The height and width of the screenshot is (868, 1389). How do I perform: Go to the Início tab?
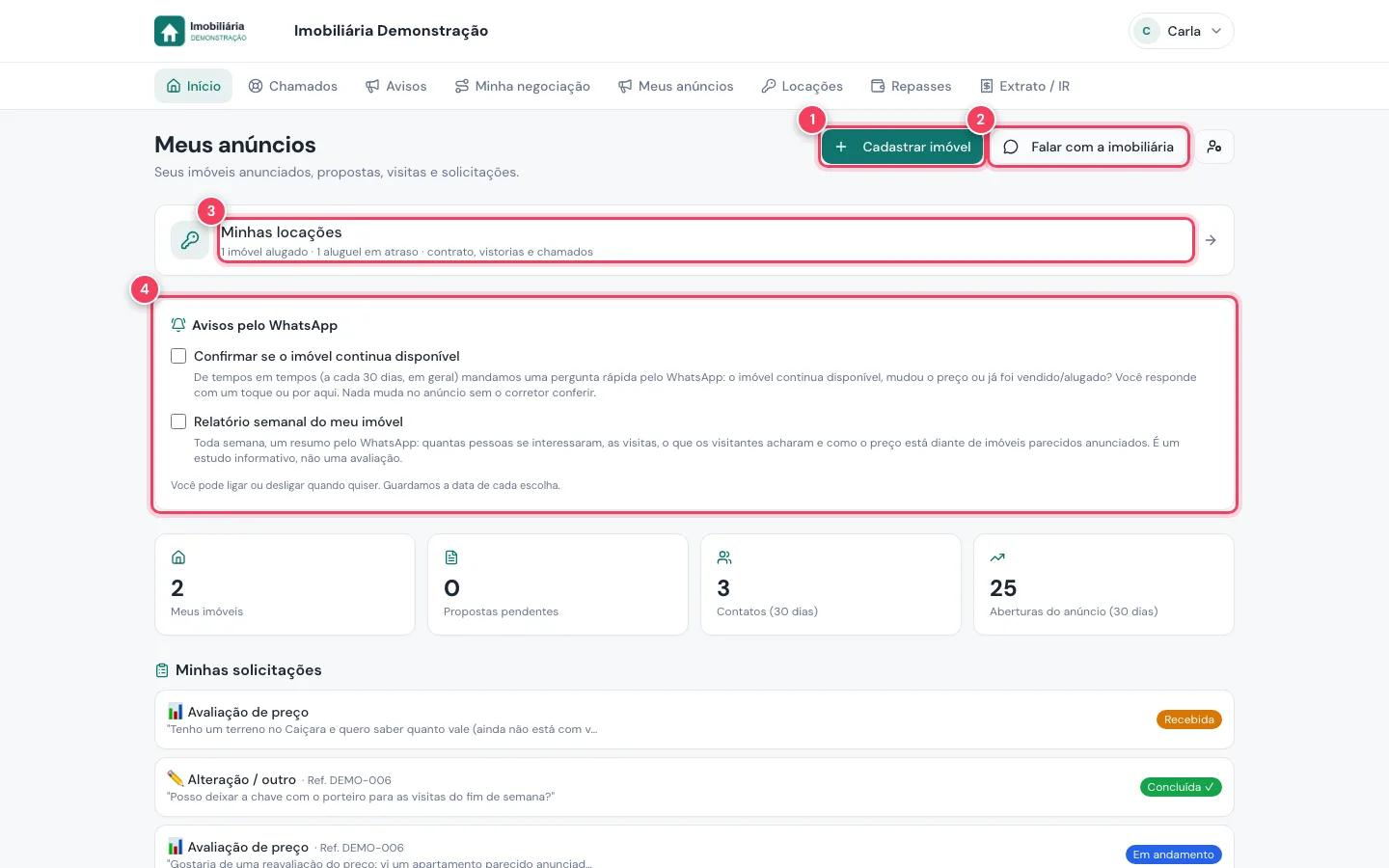tap(193, 86)
